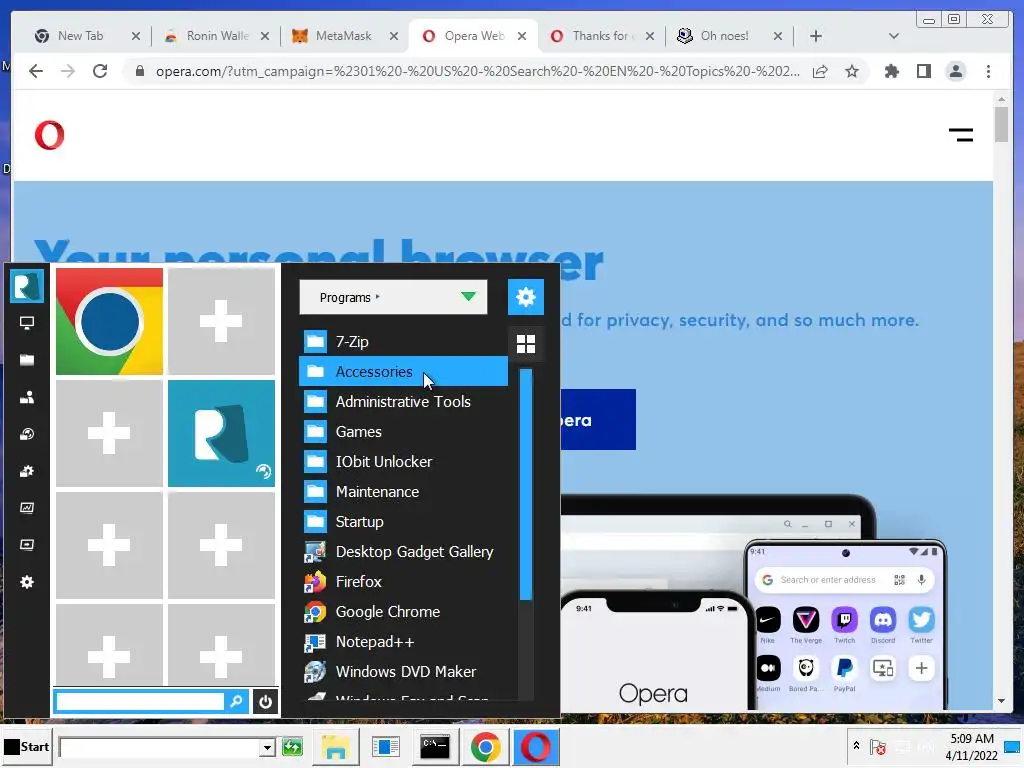
Task: Click the start menu search magnifier
Action: 236,701
